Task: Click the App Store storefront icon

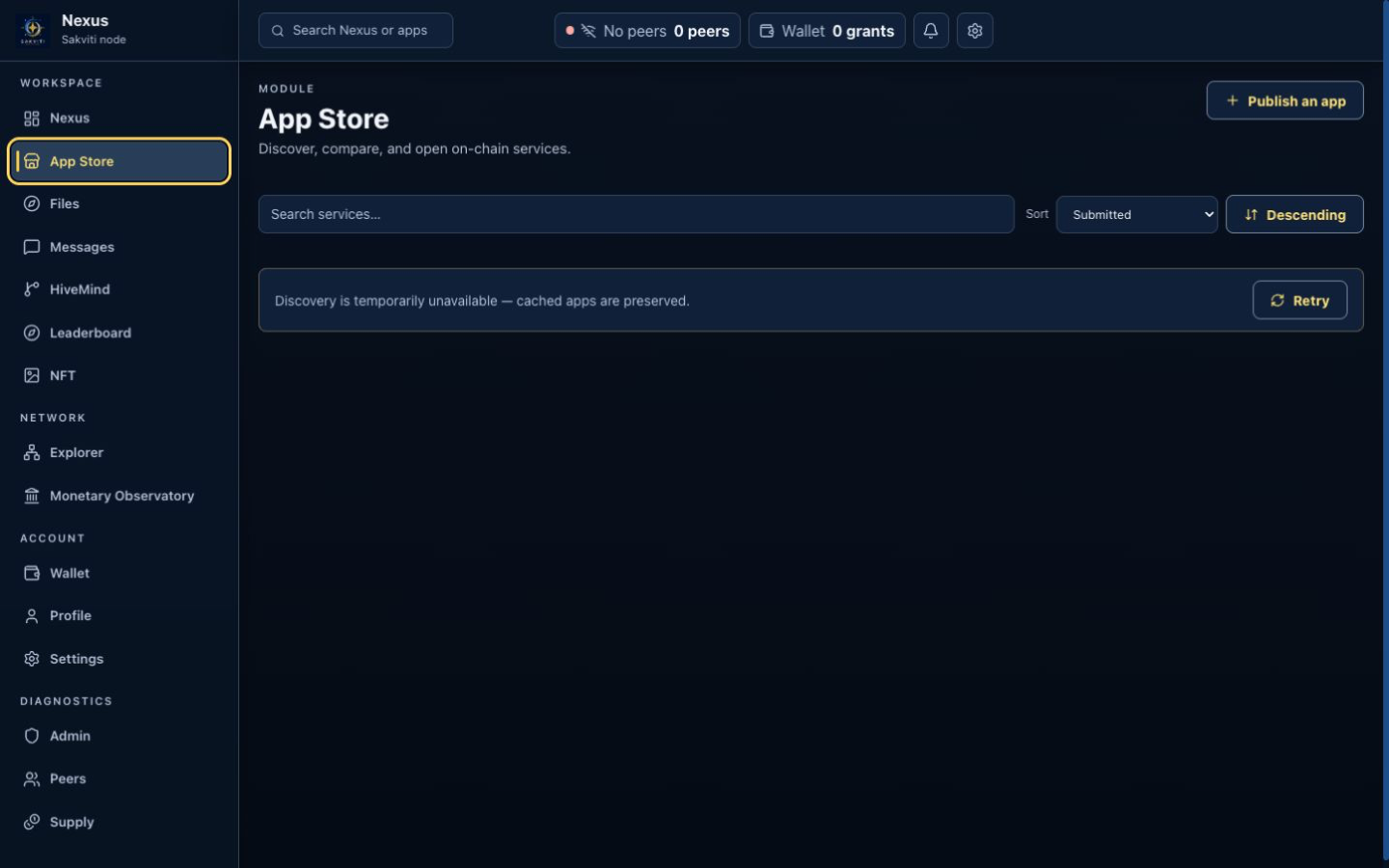Action: (x=32, y=161)
